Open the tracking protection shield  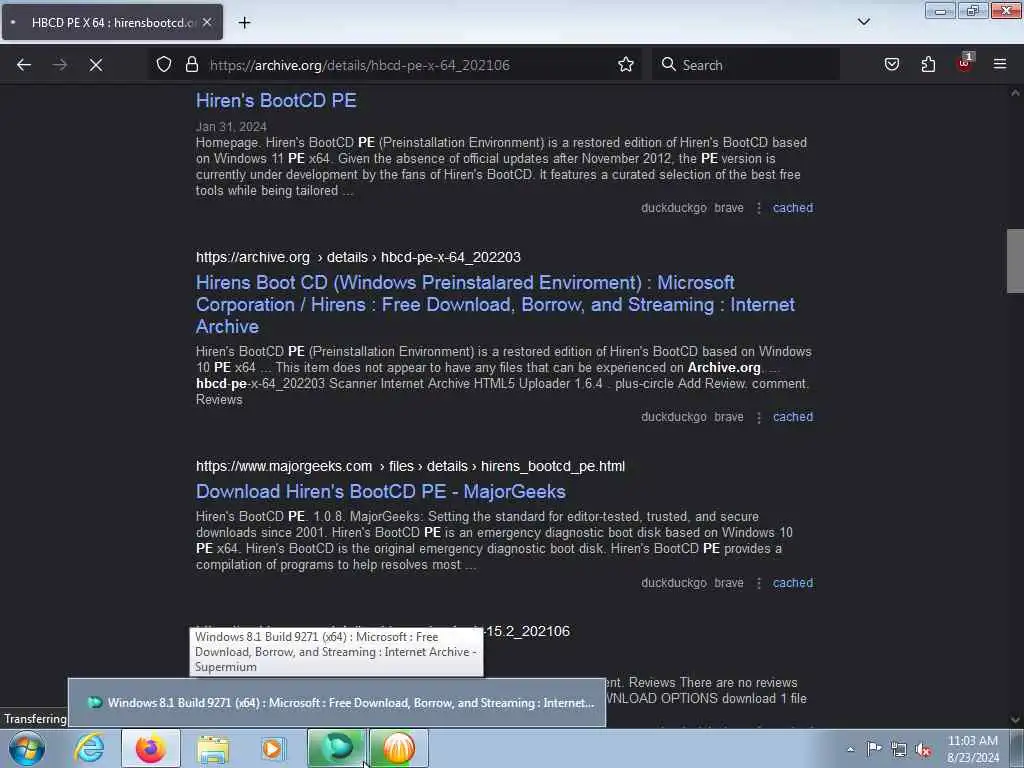(x=164, y=65)
